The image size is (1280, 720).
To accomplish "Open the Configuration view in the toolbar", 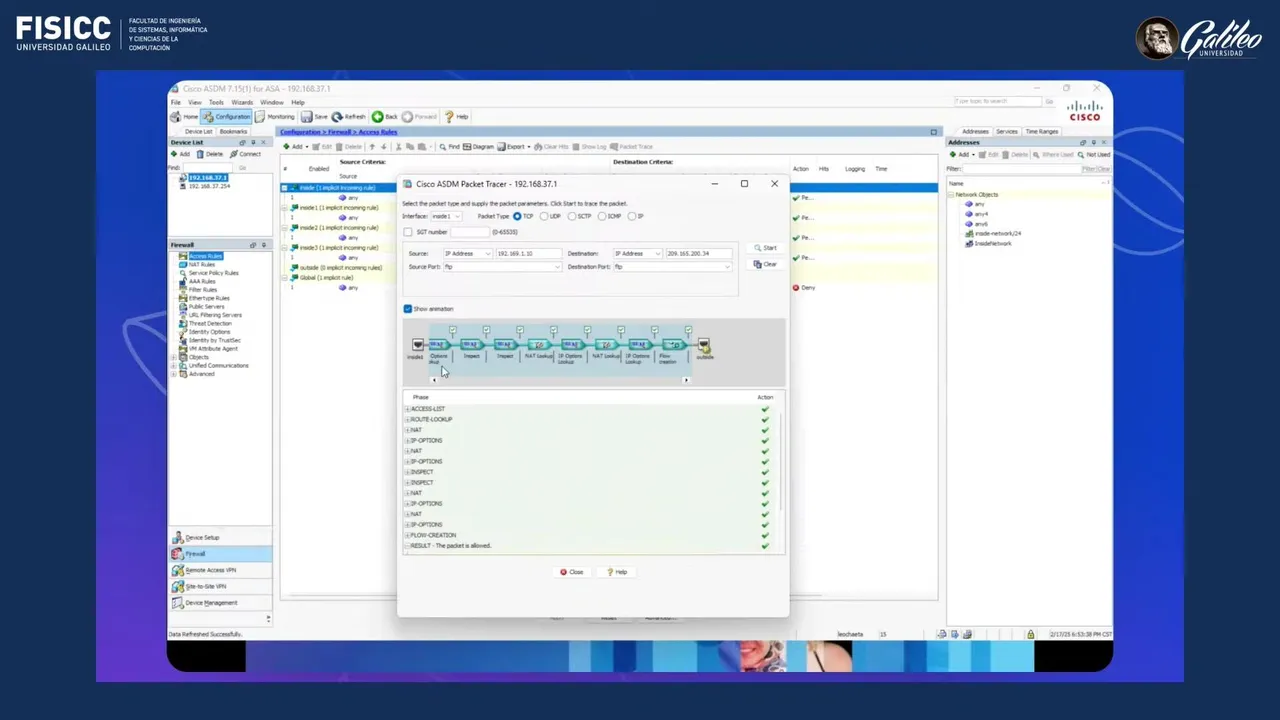I will (227, 117).
